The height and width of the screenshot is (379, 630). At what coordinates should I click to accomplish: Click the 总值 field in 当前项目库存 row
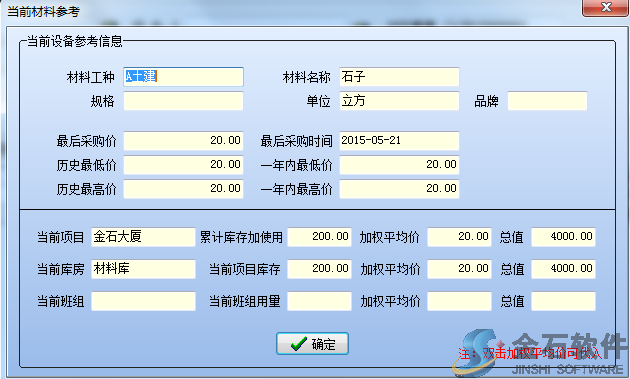click(x=563, y=269)
